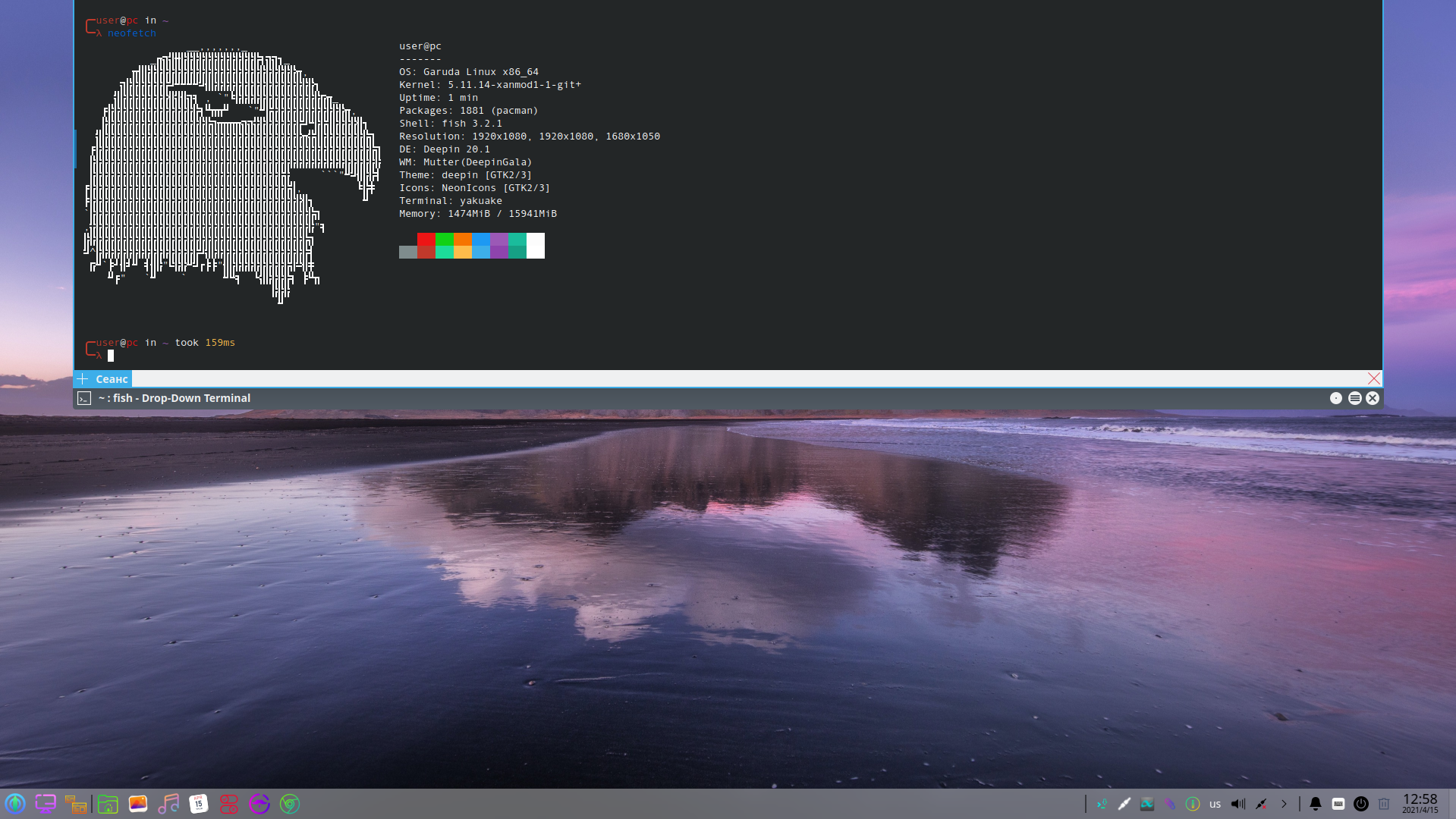Click 'Memory: 1474MiB / 15941MiB' line
Image resolution: width=1456 pixels, height=819 pixels.
coord(478,214)
